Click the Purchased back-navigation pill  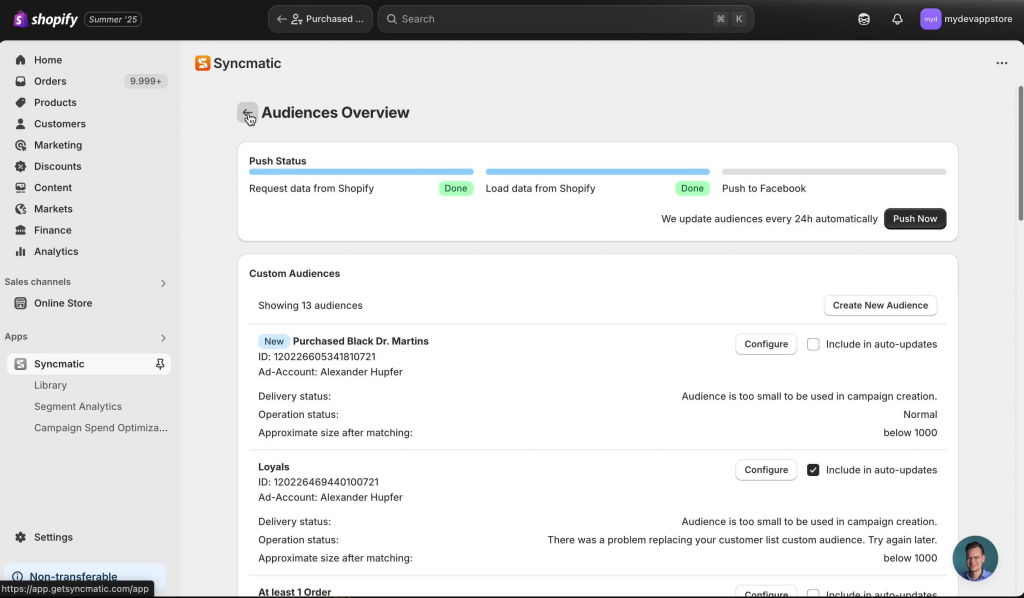[320, 19]
